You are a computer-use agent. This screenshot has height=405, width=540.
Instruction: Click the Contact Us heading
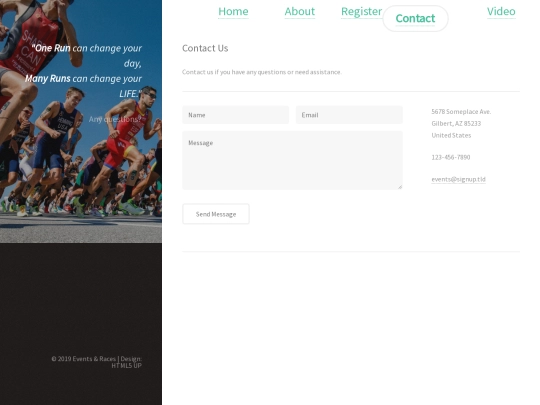click(x=205, y=48)
